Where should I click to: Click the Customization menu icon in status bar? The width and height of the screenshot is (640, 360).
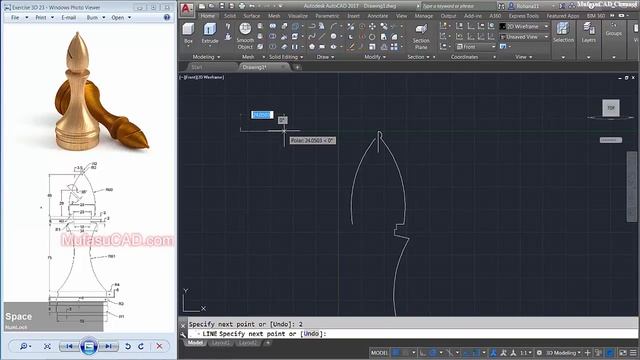pyautogui.click(x=633, y=353)
